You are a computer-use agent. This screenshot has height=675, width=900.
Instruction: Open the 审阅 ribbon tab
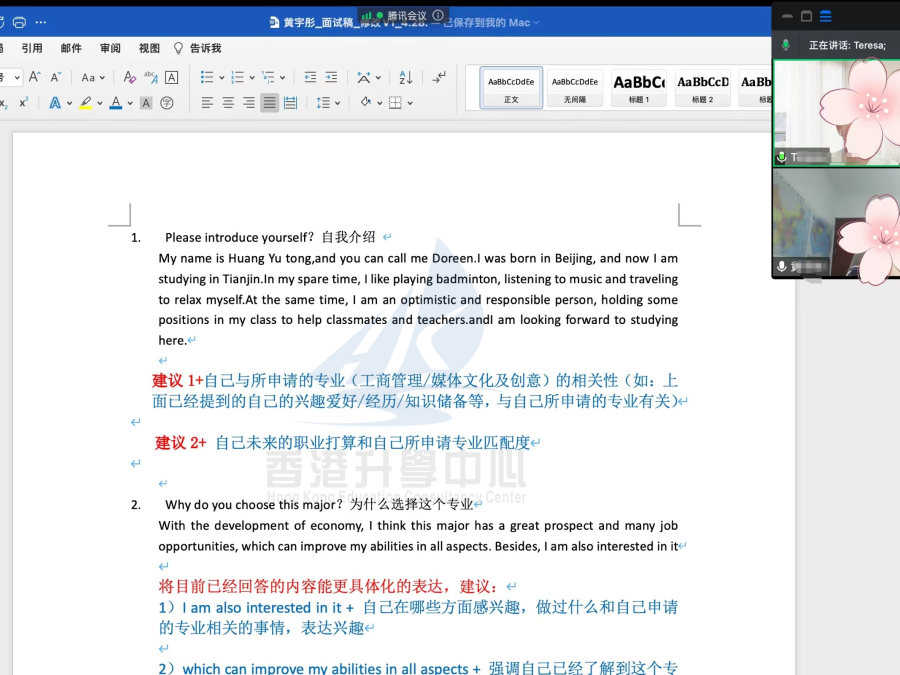point(110,48)
